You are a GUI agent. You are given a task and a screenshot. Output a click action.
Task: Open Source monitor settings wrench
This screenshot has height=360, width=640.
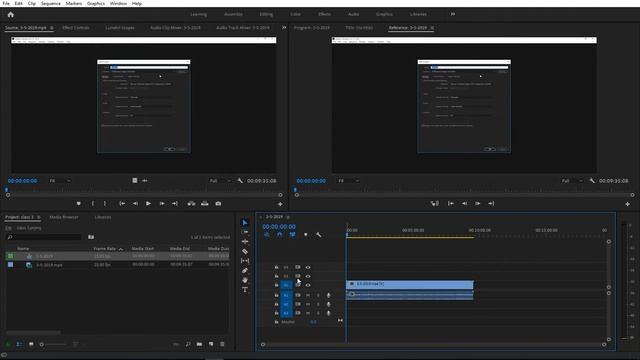[240, 180]
